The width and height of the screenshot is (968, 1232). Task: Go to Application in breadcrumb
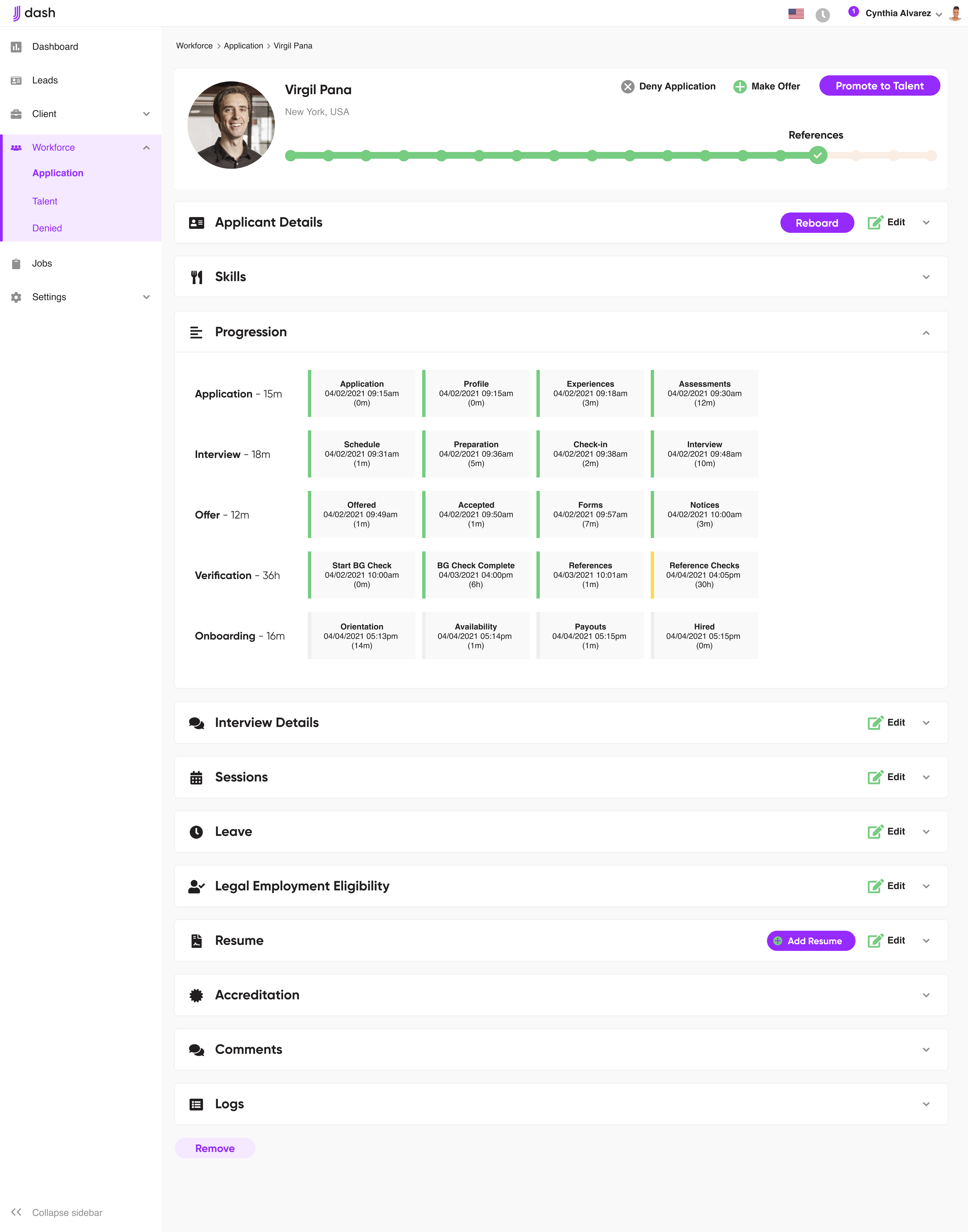coord(243,46)
